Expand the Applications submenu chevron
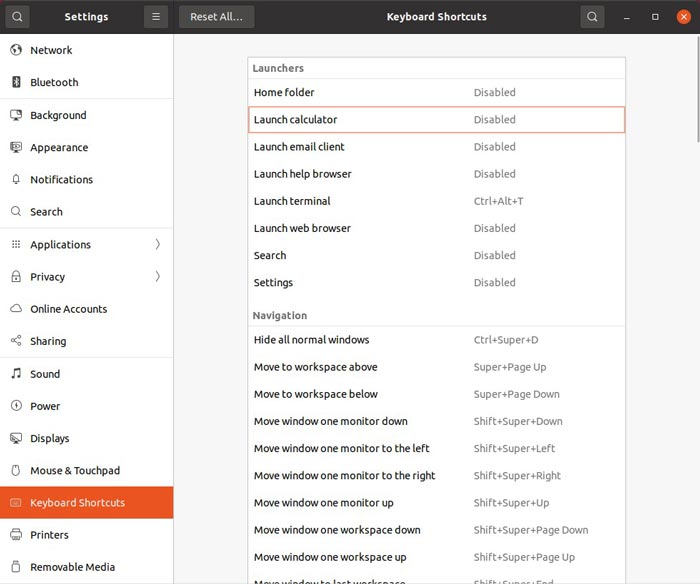This screenshot has width=700, height=584. pyautogui.click(x=157, y=244)
